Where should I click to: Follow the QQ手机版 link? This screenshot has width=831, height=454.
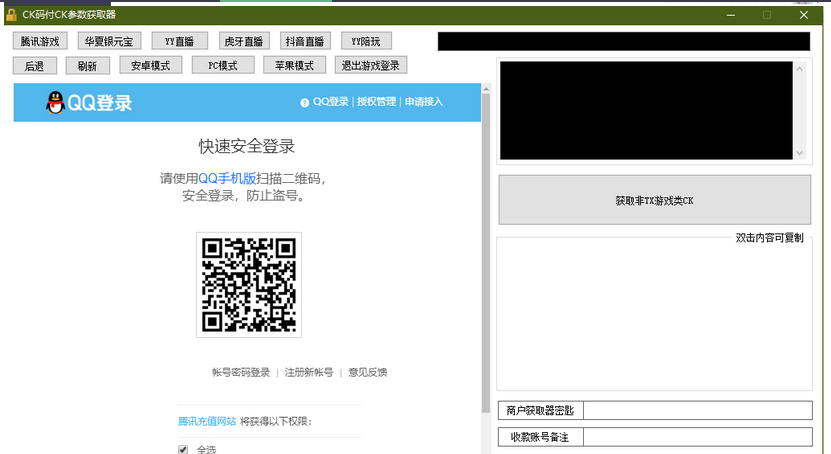(227, 179)
